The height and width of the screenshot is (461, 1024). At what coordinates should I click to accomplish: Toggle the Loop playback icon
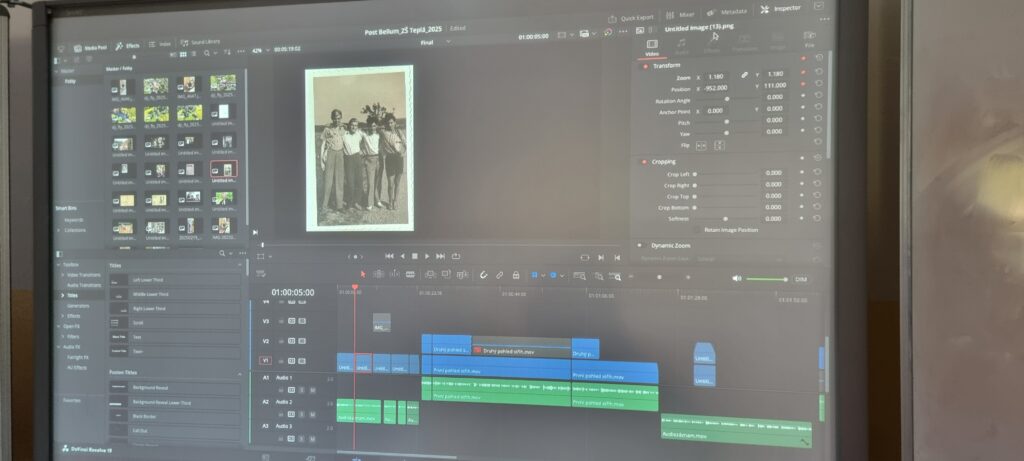point(456,256)
